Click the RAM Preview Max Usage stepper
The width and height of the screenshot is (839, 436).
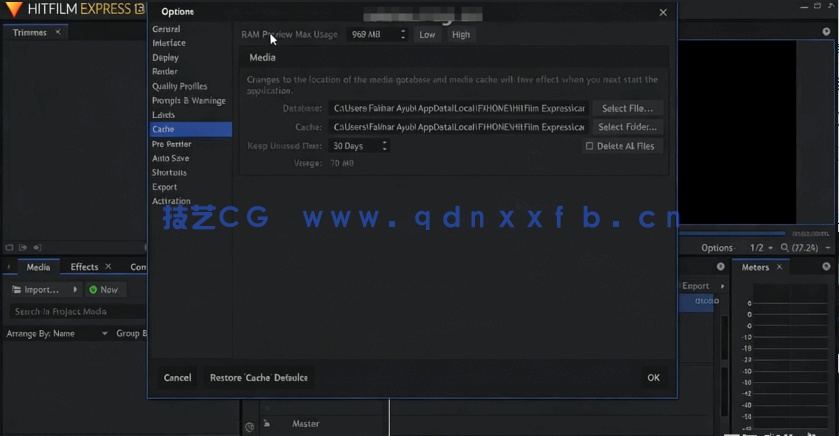[403, 35]
